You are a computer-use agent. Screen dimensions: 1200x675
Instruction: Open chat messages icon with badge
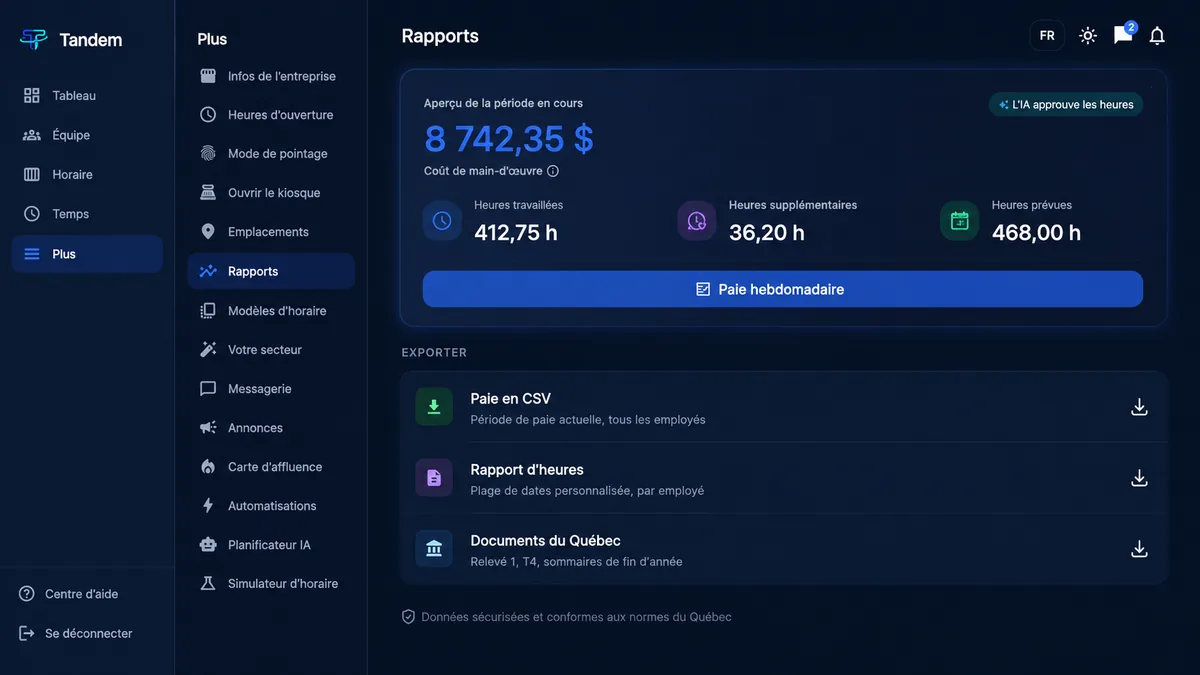[1123, 36]
